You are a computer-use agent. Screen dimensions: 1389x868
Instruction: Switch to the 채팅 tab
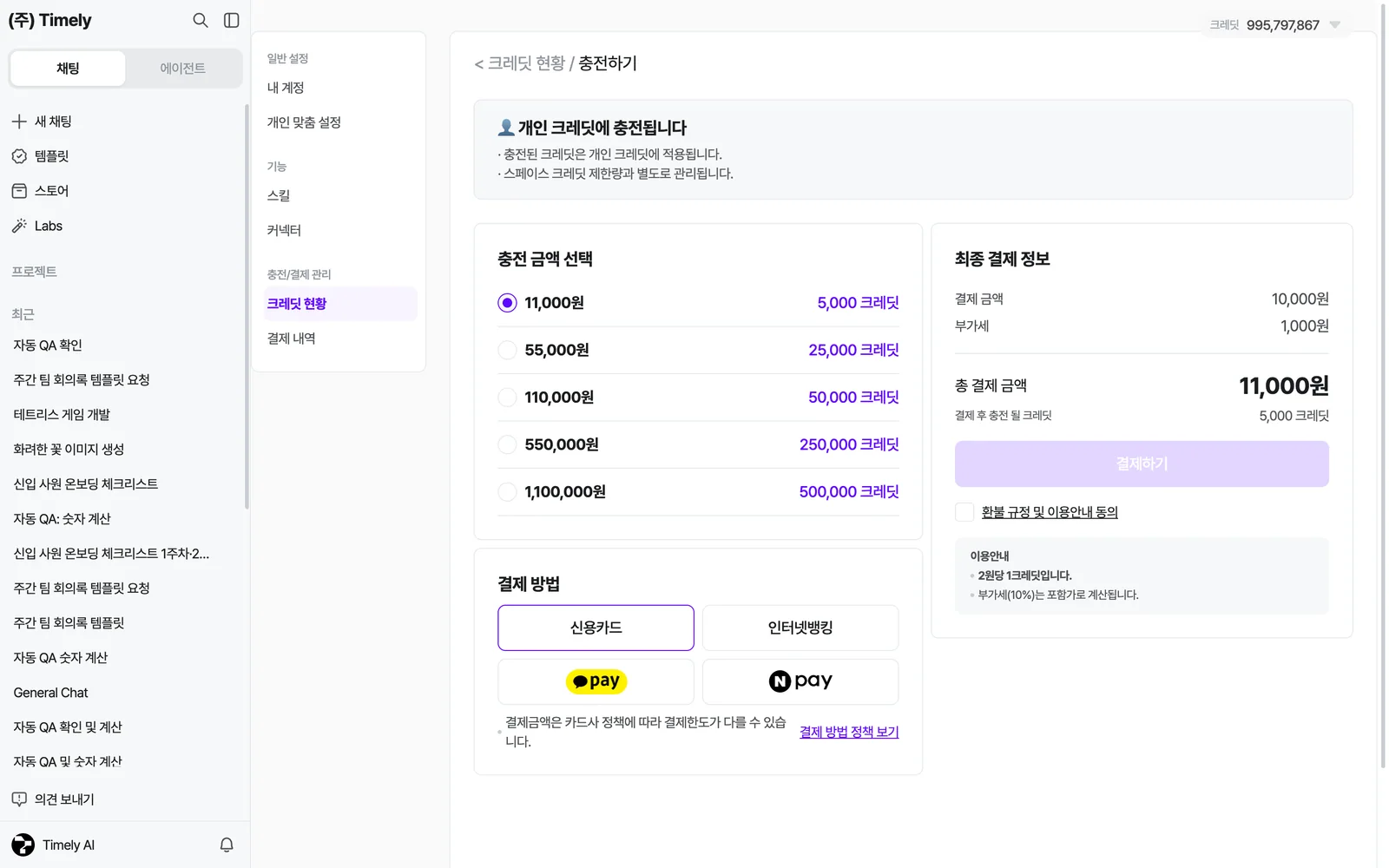click(68, 69)
